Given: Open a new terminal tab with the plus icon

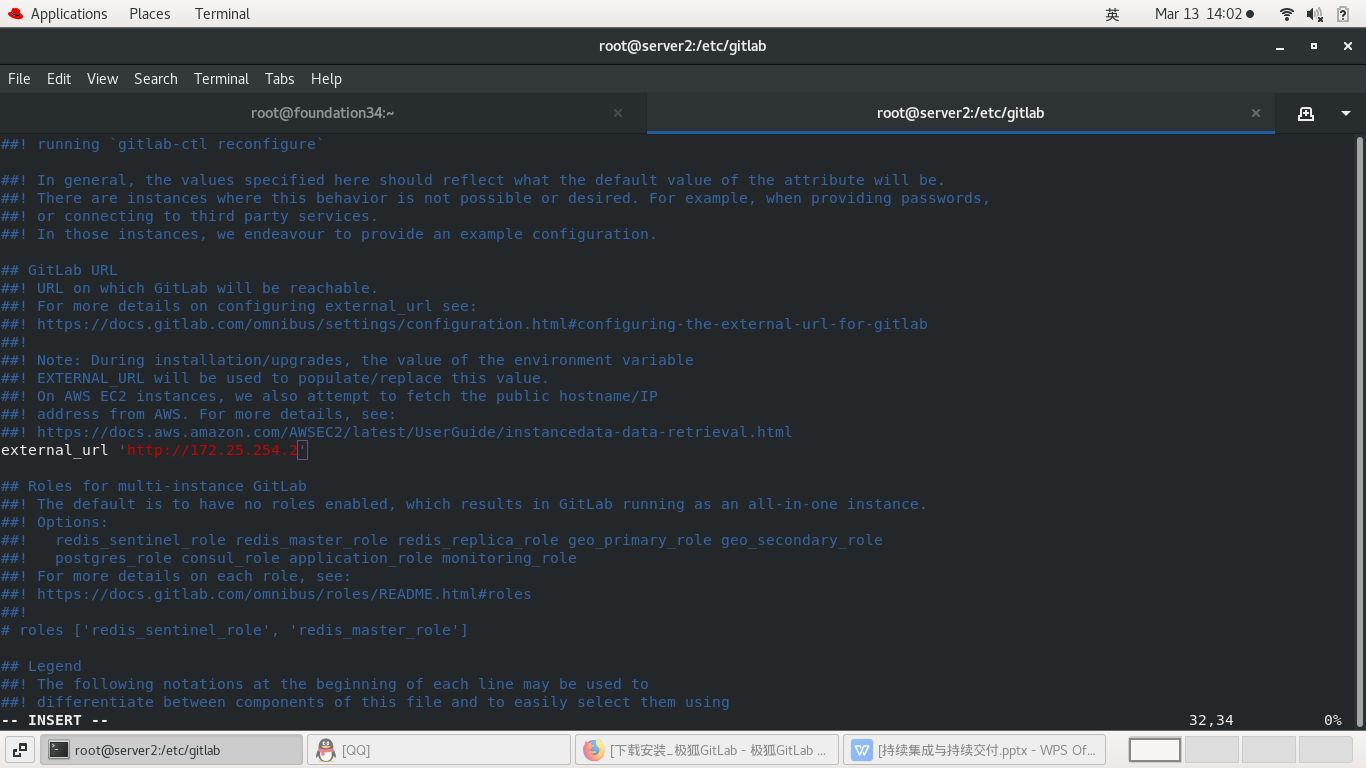Looking at the screenshot, I should pos(1306,113).
